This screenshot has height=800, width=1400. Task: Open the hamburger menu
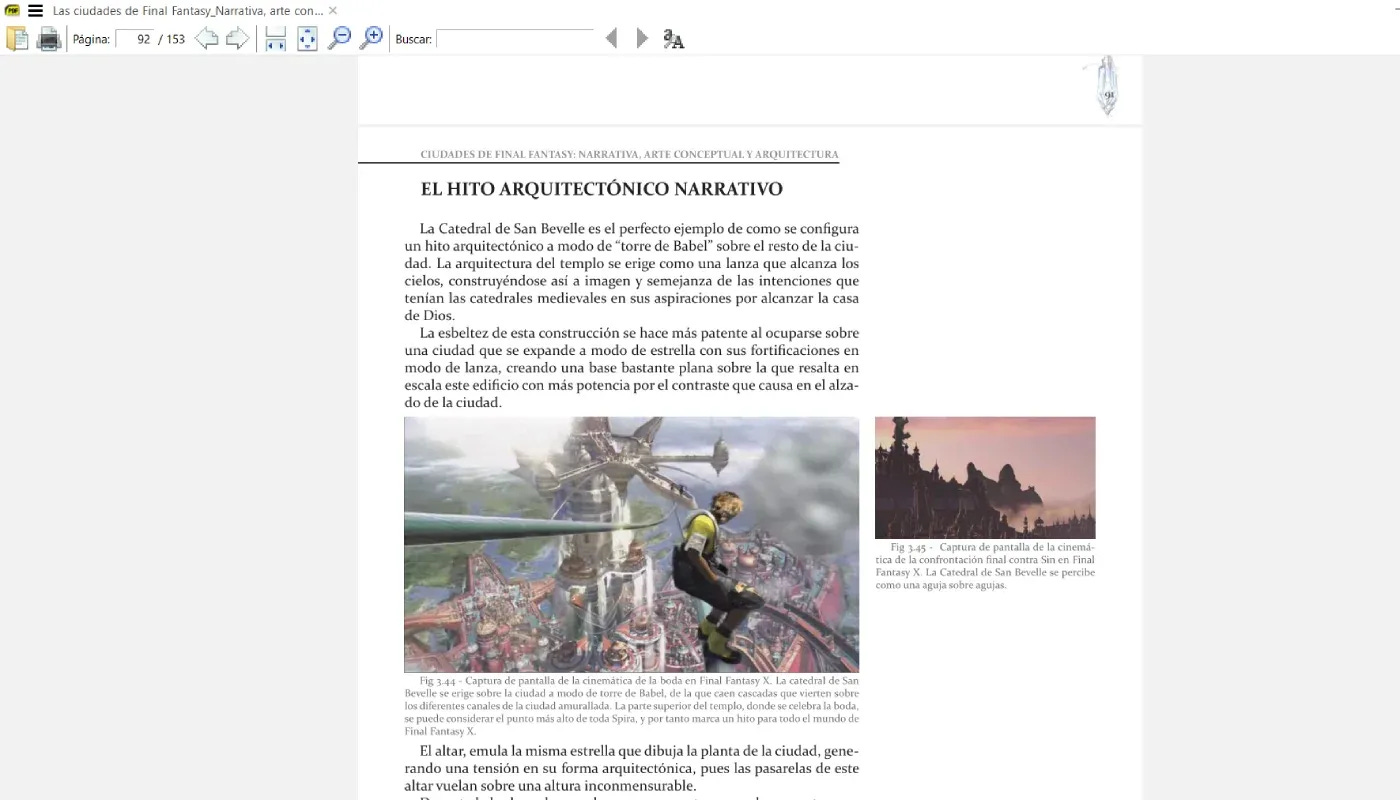[x=36, y=10]
